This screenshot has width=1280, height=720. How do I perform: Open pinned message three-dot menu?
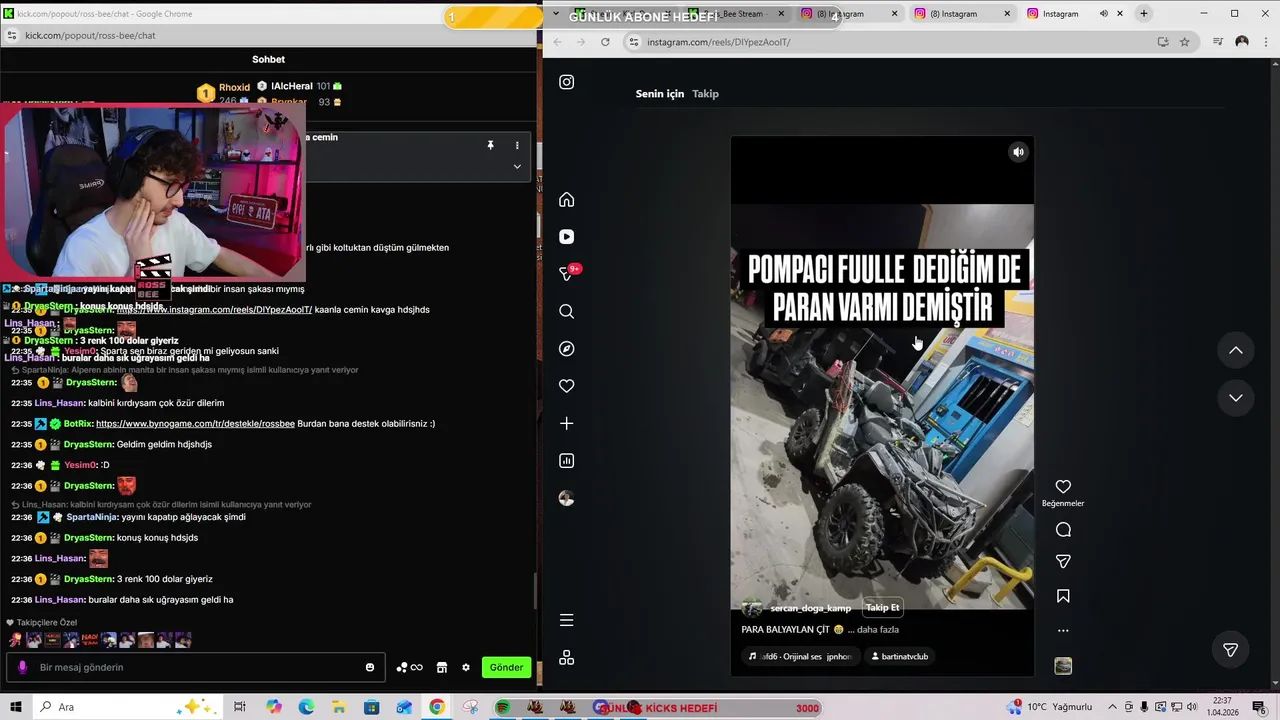tap(517, 145)
